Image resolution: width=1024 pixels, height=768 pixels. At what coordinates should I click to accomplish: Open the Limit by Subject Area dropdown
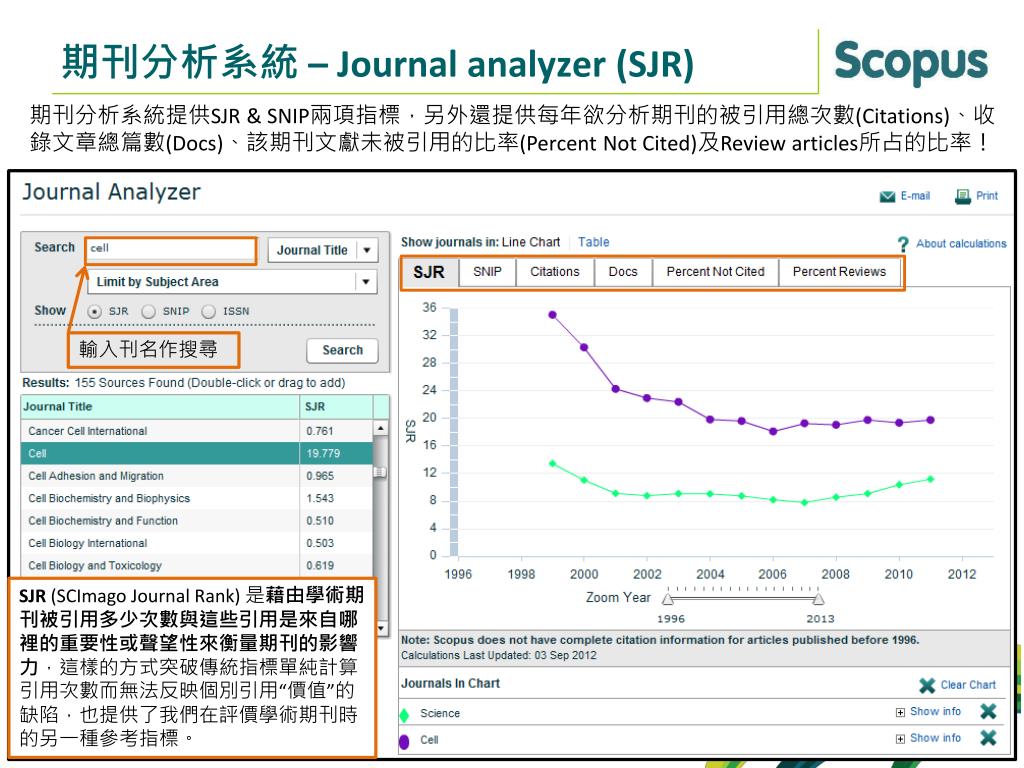pyautogui.click(x=232, y=282)
